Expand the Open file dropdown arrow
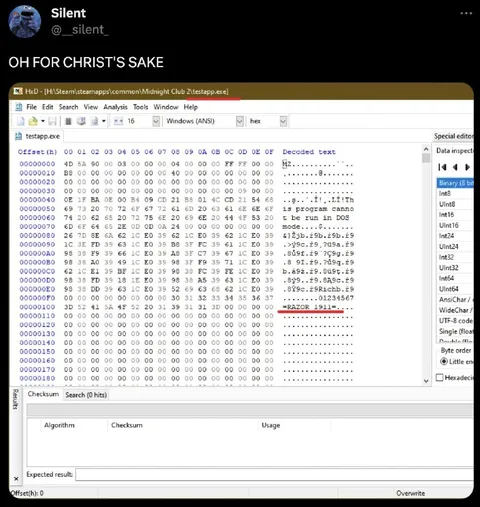Viewport: 480px width, 507px height. tap(43, 121)
